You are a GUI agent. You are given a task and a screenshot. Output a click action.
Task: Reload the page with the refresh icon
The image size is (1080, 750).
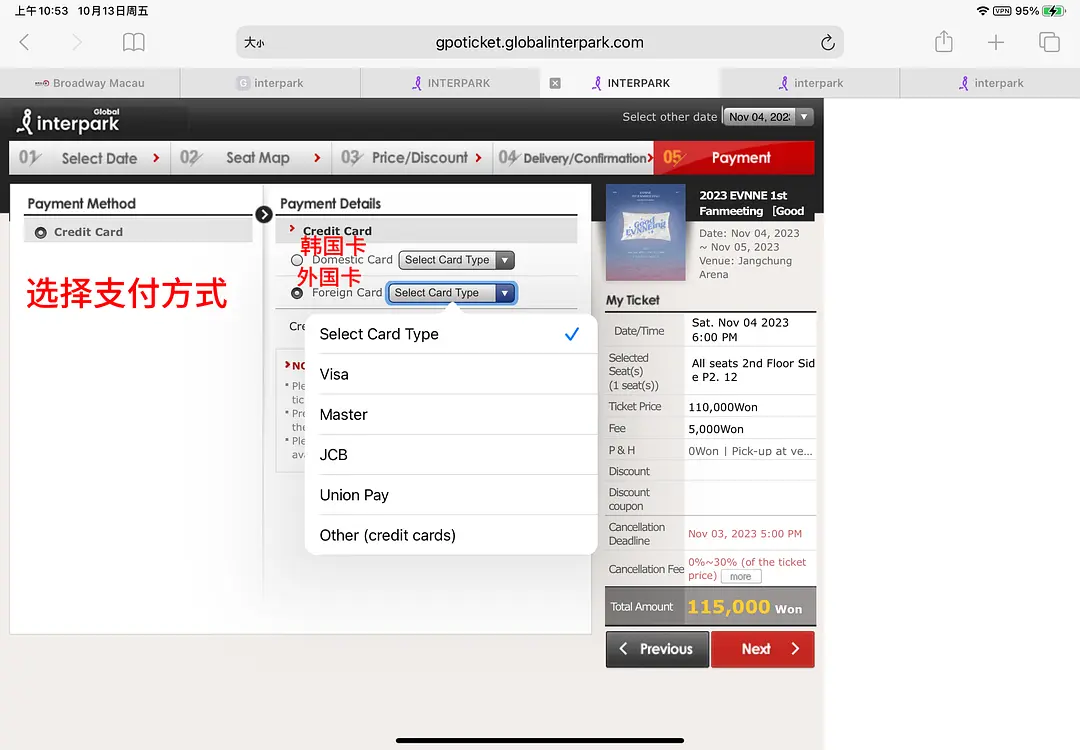click(828, 43)
